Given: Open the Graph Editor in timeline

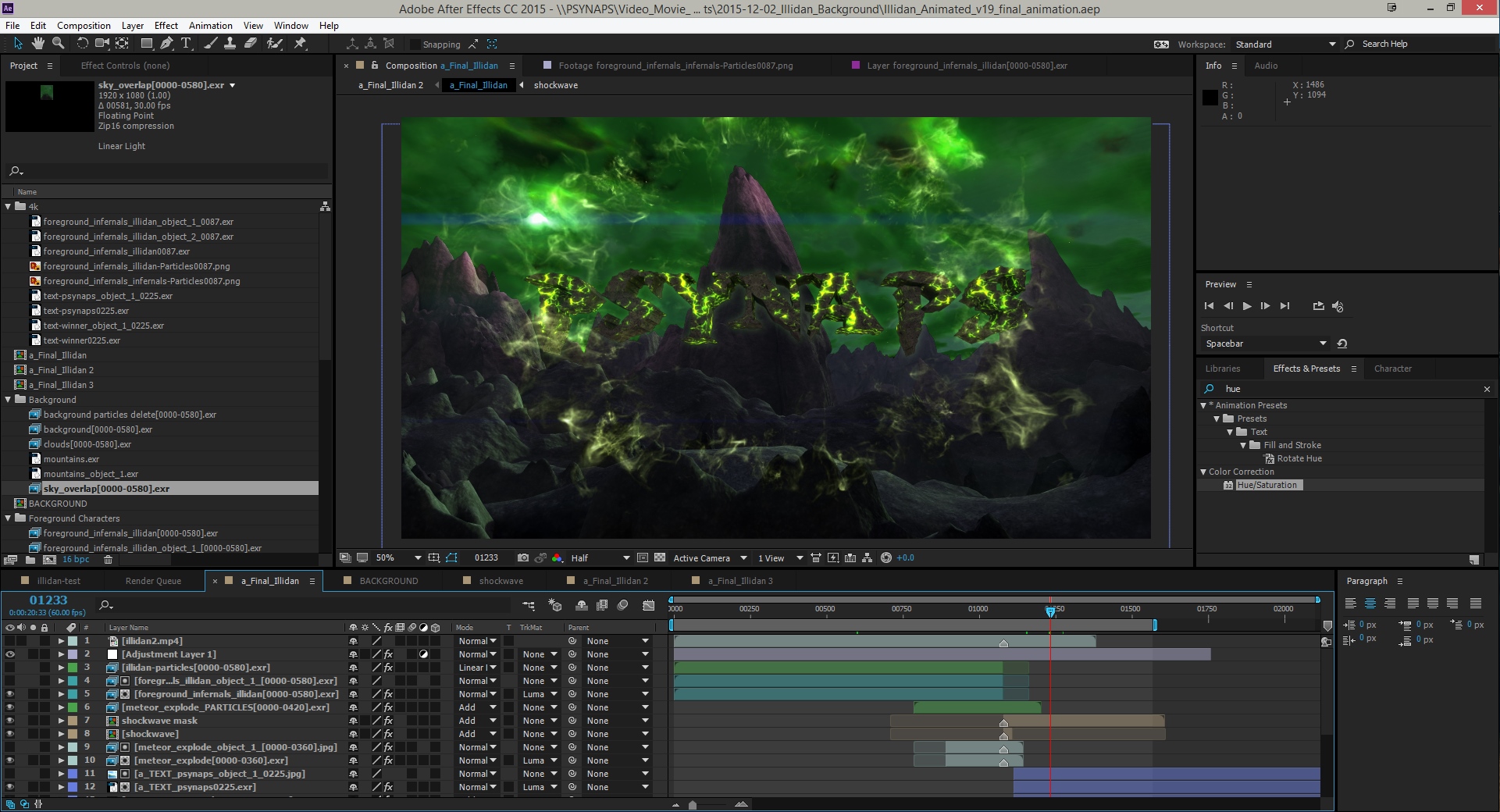Looking at the screenshot, I should (x=649, y=605).
